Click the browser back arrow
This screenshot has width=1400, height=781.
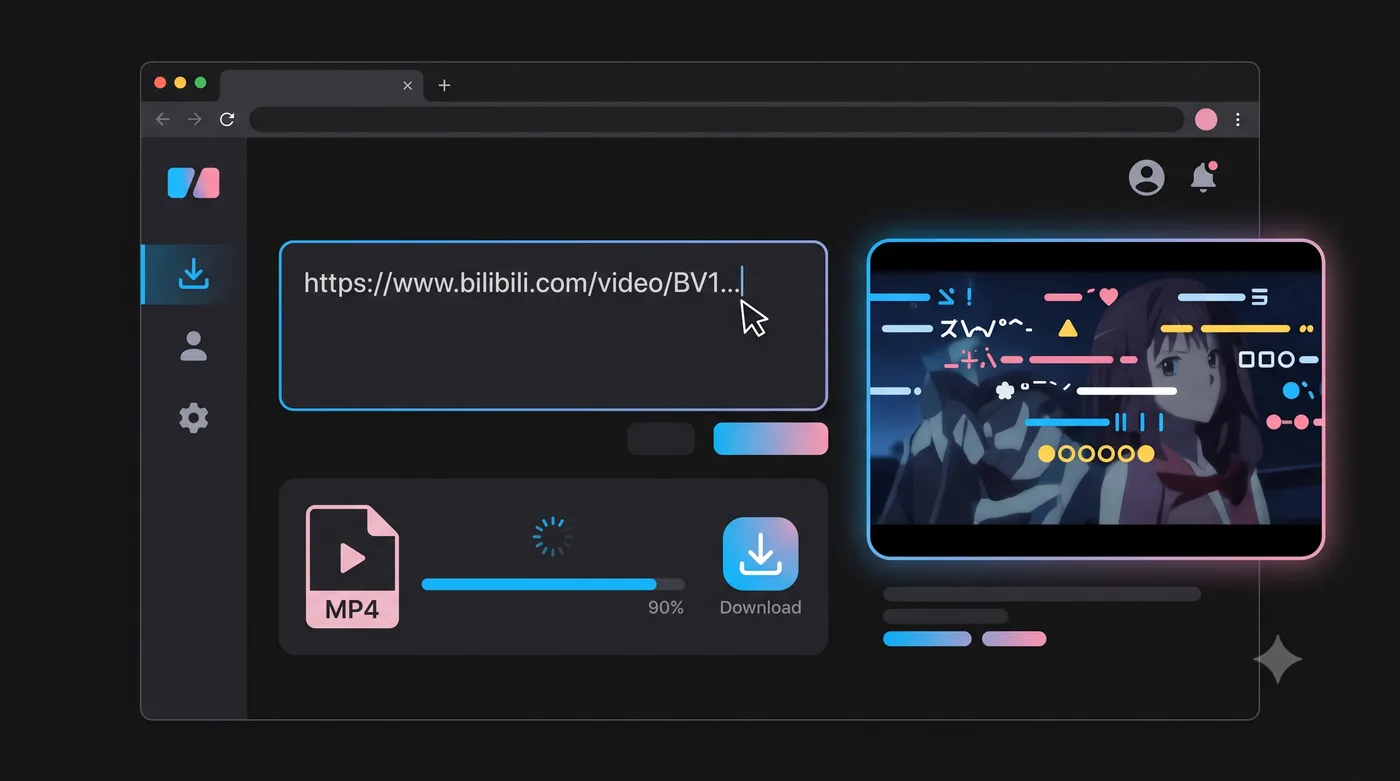tap(163, 120)
